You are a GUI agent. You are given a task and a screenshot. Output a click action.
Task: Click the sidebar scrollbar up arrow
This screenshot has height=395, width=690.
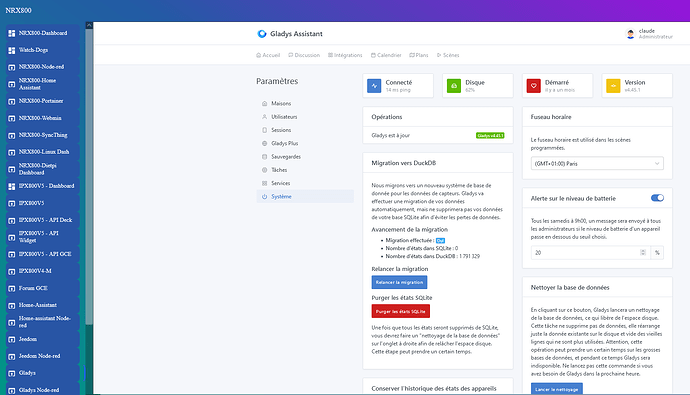(89, 25)
